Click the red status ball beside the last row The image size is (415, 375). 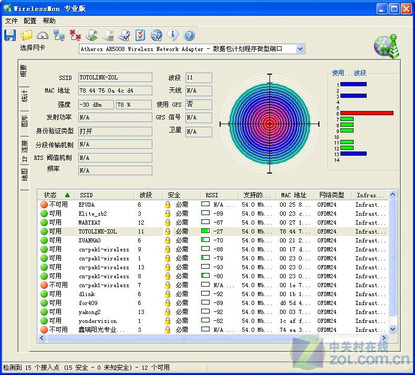point(44,330)
